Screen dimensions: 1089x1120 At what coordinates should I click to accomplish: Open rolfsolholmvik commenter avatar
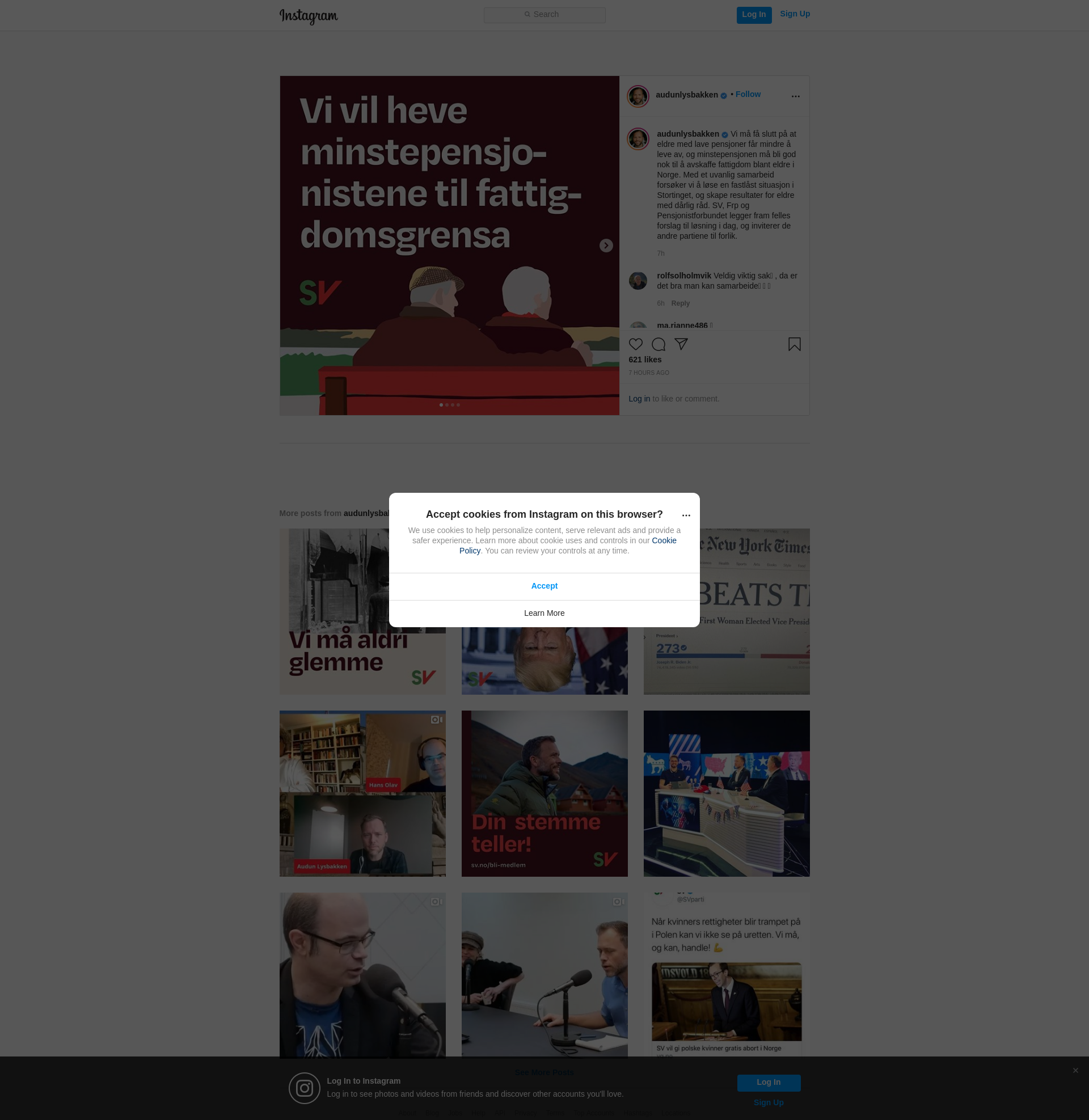coord(637,281)
